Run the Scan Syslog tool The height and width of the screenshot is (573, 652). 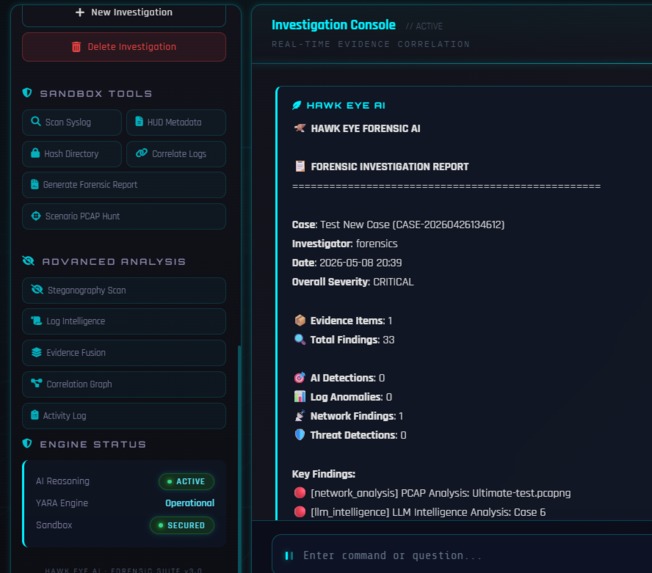[x=72, y=122]
